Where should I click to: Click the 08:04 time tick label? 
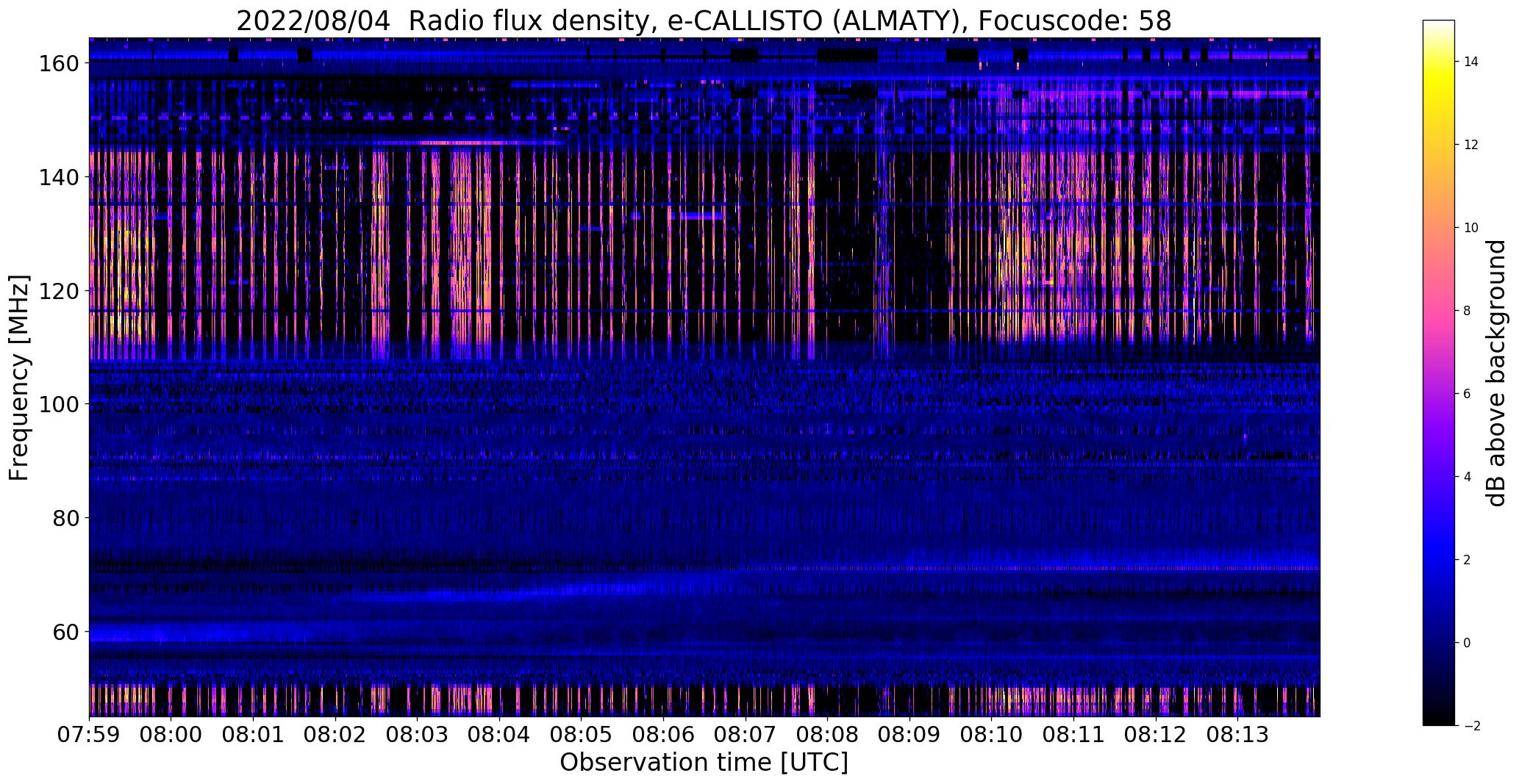(499, 733)
